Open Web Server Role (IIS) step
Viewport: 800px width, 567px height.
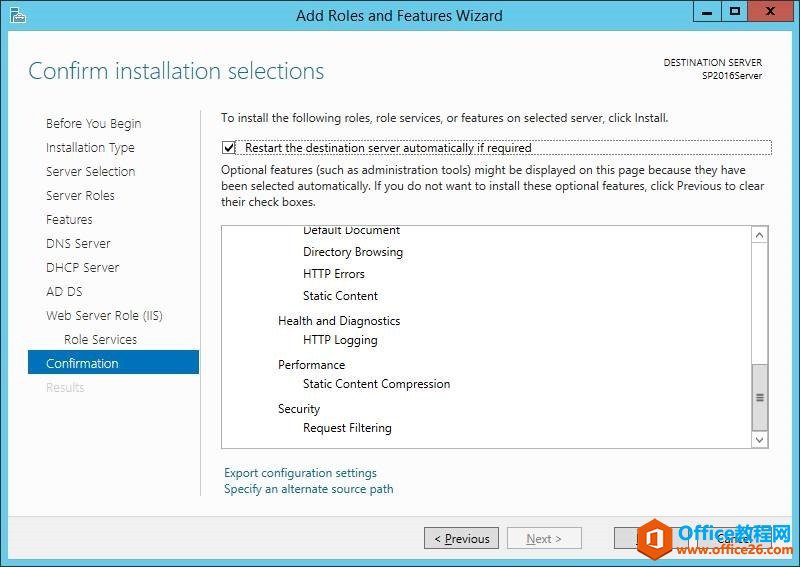[x=104, y=316]
